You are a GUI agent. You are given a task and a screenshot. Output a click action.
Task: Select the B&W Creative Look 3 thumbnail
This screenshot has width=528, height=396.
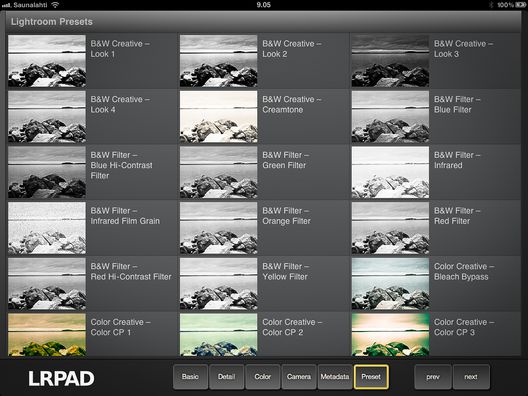[390, 61]
